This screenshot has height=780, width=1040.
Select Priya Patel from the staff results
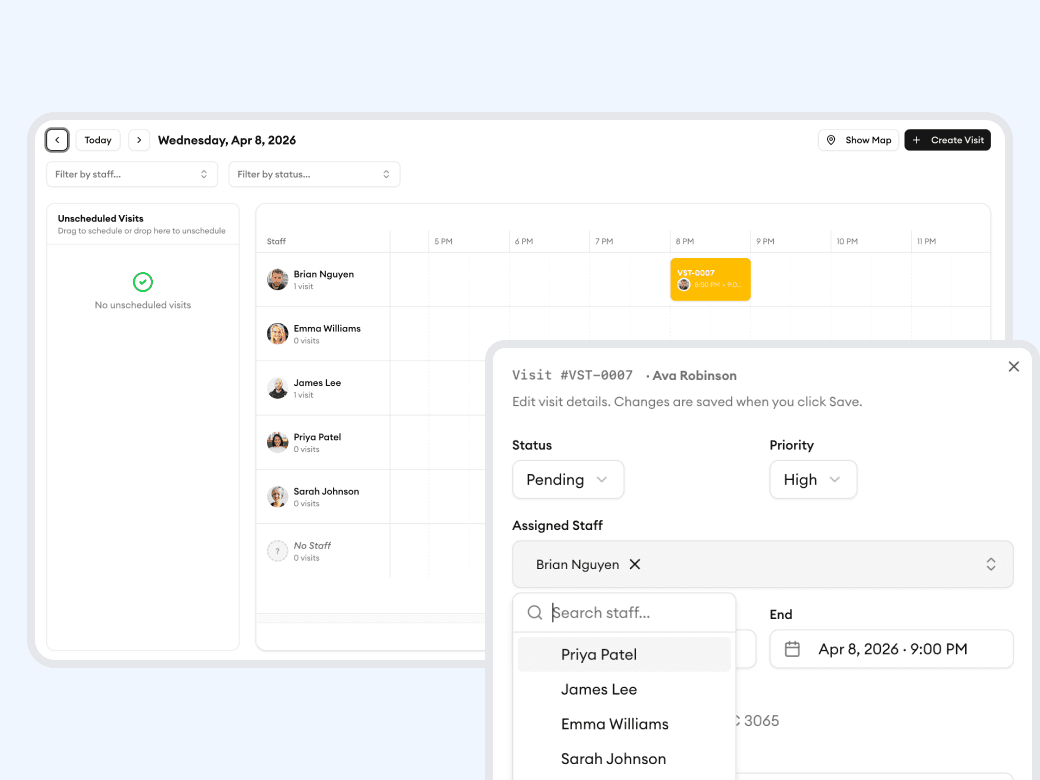[x=599, y=654]
